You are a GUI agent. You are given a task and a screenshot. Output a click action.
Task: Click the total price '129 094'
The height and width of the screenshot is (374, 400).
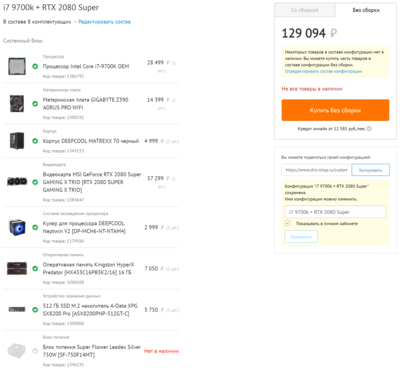(304, 33)
